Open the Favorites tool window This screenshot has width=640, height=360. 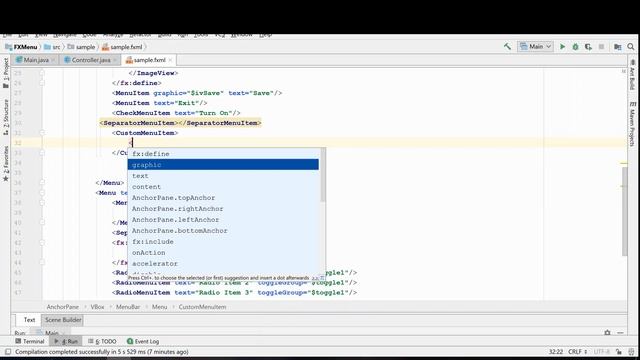pyautogui.click(x=6, y=163)
